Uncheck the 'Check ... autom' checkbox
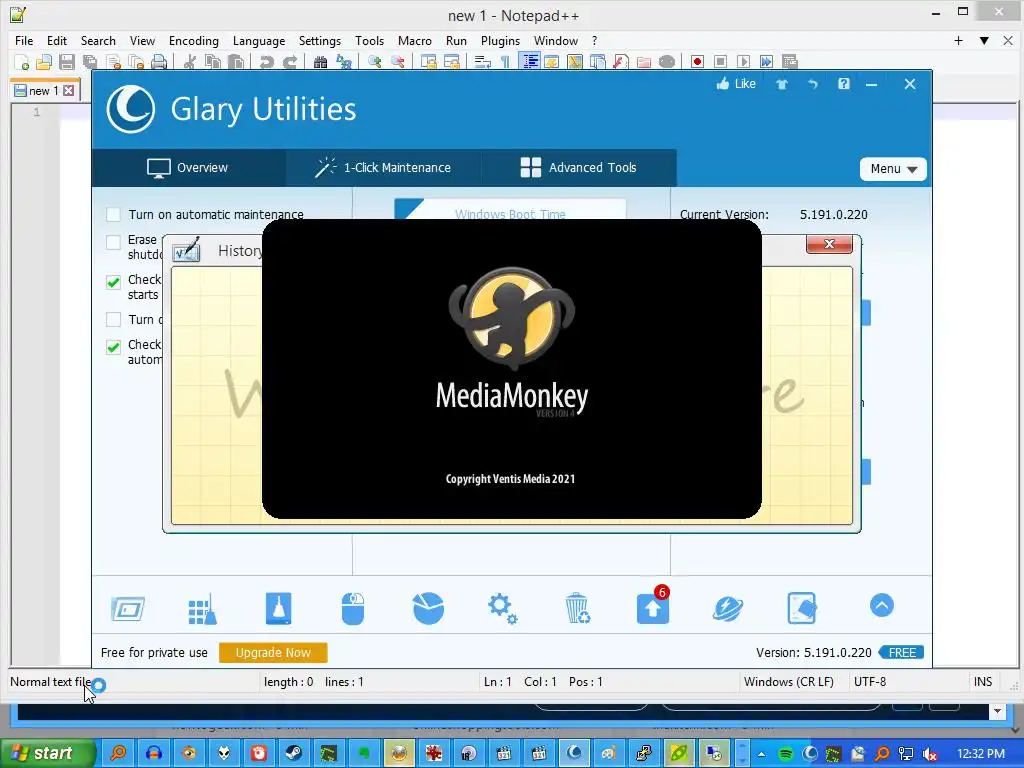This screenshot has width=1024, height=768. (x=114, y=347)
